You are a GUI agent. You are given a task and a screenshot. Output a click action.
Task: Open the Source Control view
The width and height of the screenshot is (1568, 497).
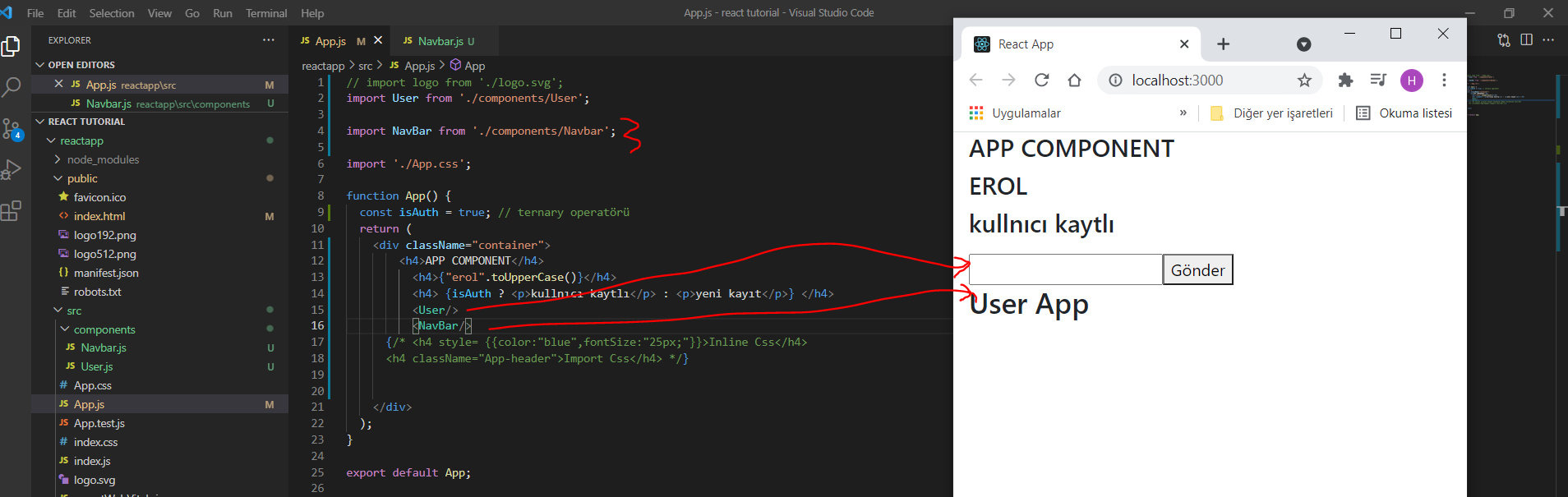click(x=12, y=129)
